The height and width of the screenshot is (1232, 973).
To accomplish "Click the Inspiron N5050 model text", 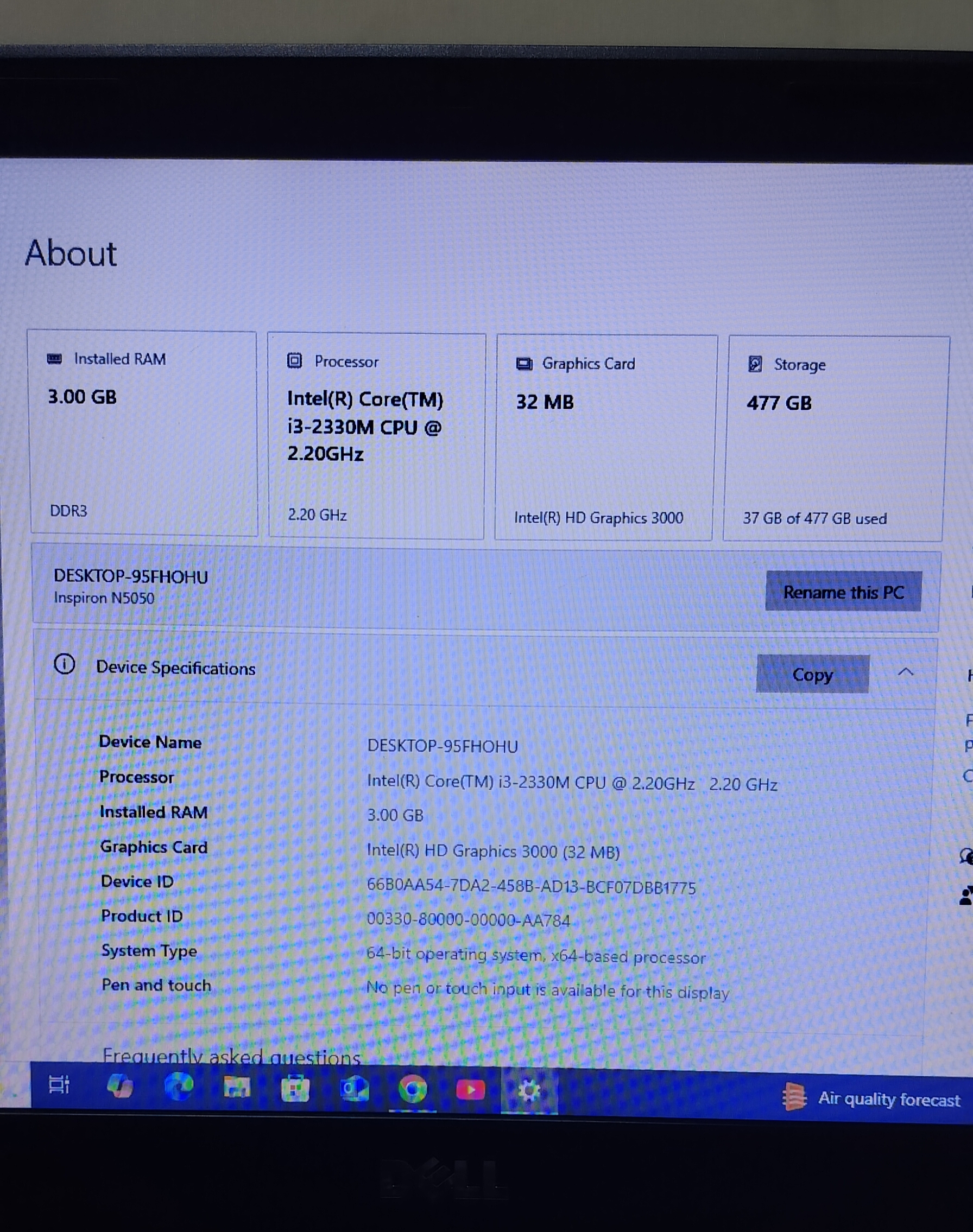I will 104,598.
